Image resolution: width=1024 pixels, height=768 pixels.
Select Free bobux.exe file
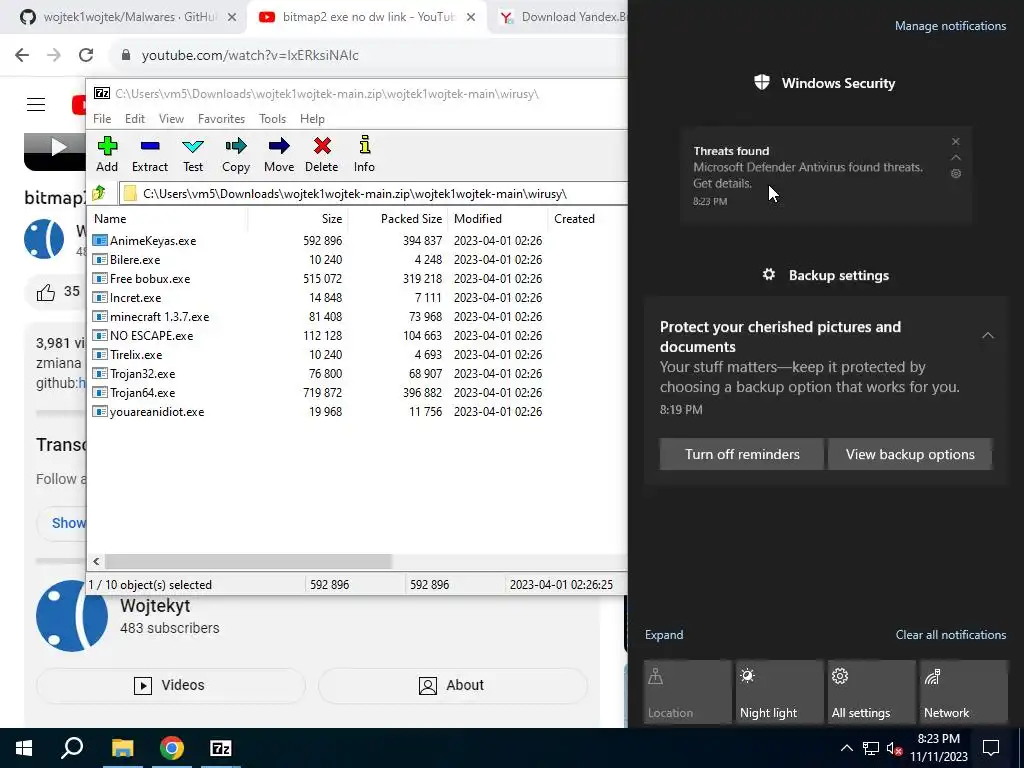pos(150,279)
